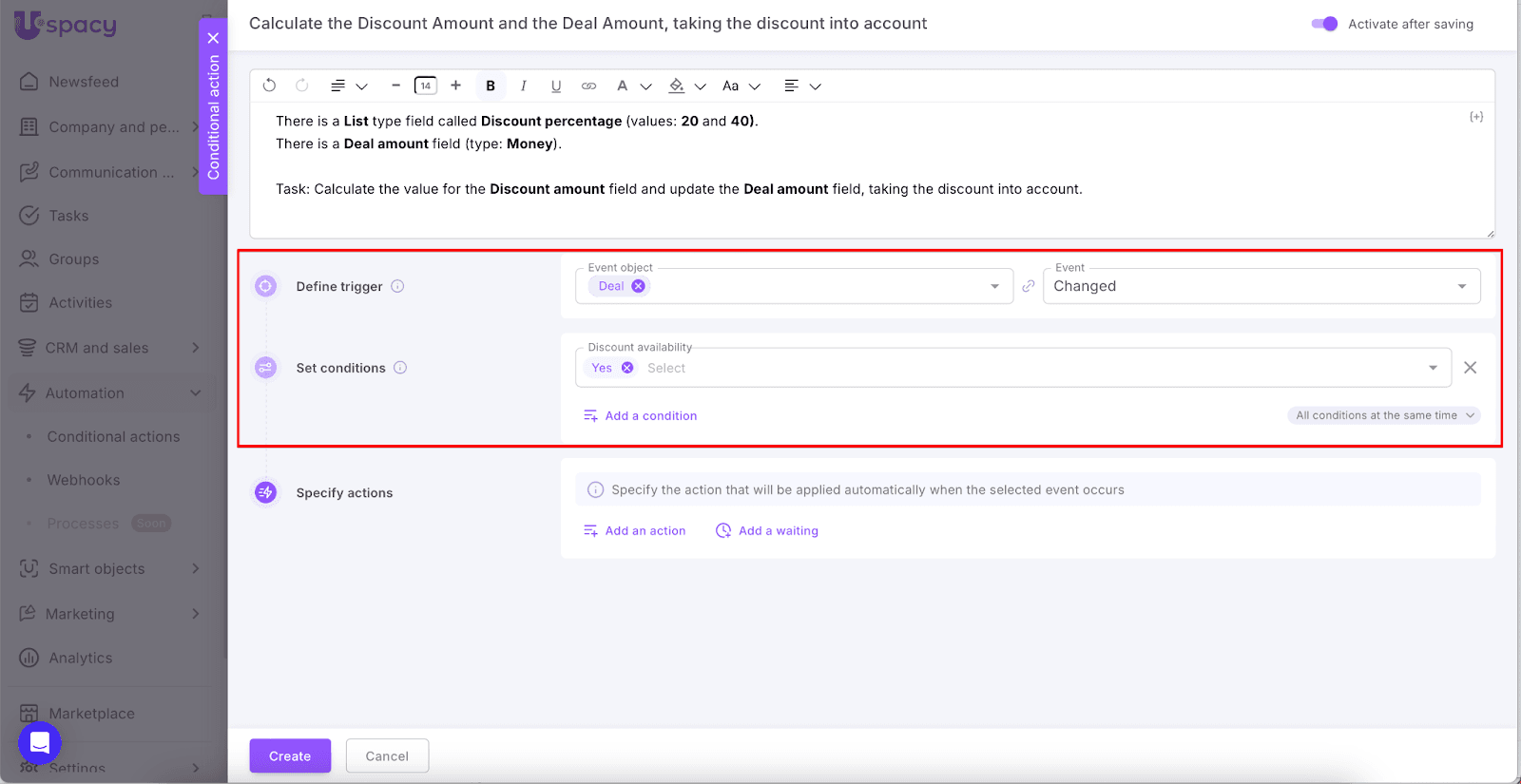Viewport: 1521px width, 784px height.
Task: Toggle Activate after saving switch
Action: point(1324,24)
